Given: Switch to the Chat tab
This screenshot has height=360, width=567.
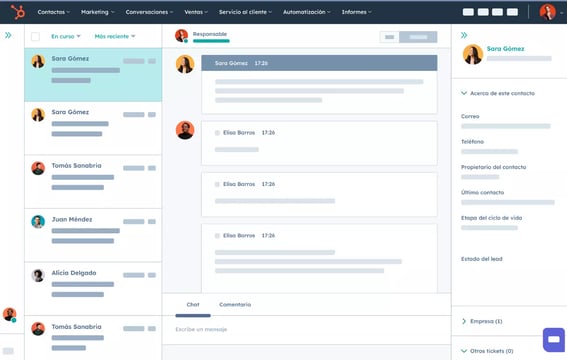Looking at the screenshot, I should (193, 305).
